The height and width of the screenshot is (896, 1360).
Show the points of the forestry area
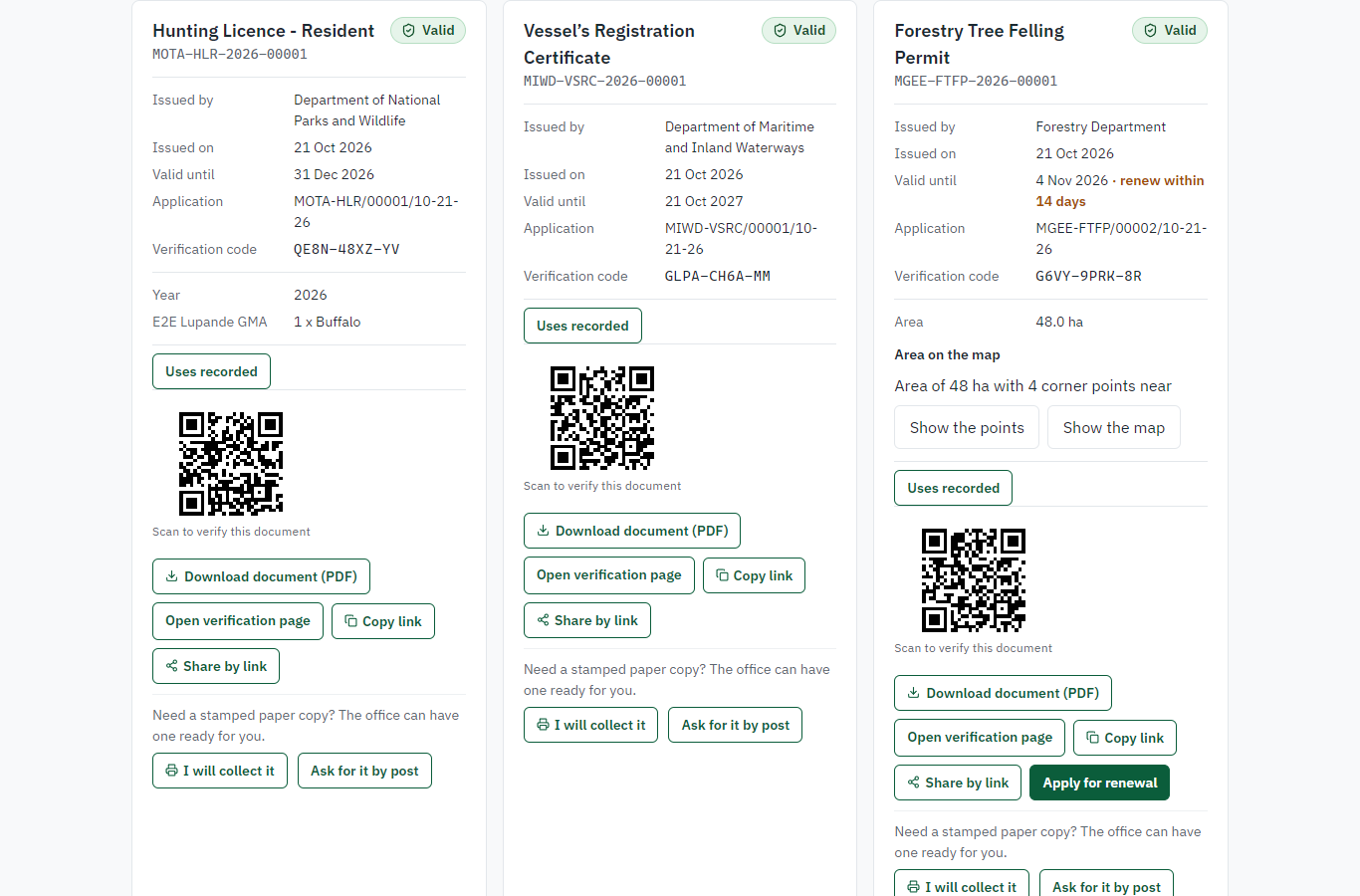point(967,427)
